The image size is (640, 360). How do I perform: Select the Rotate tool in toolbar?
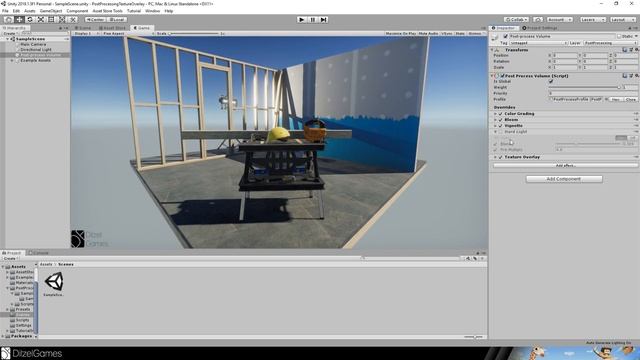click(x=29, y=20)
